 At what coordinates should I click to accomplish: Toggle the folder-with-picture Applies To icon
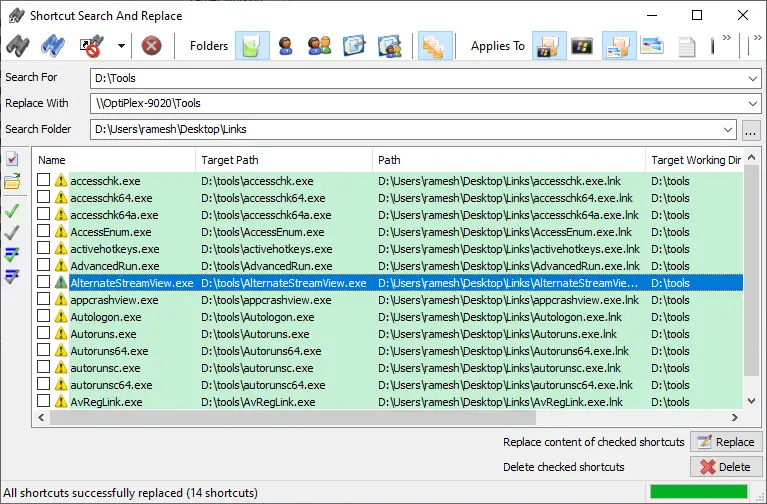click(619, 46)
